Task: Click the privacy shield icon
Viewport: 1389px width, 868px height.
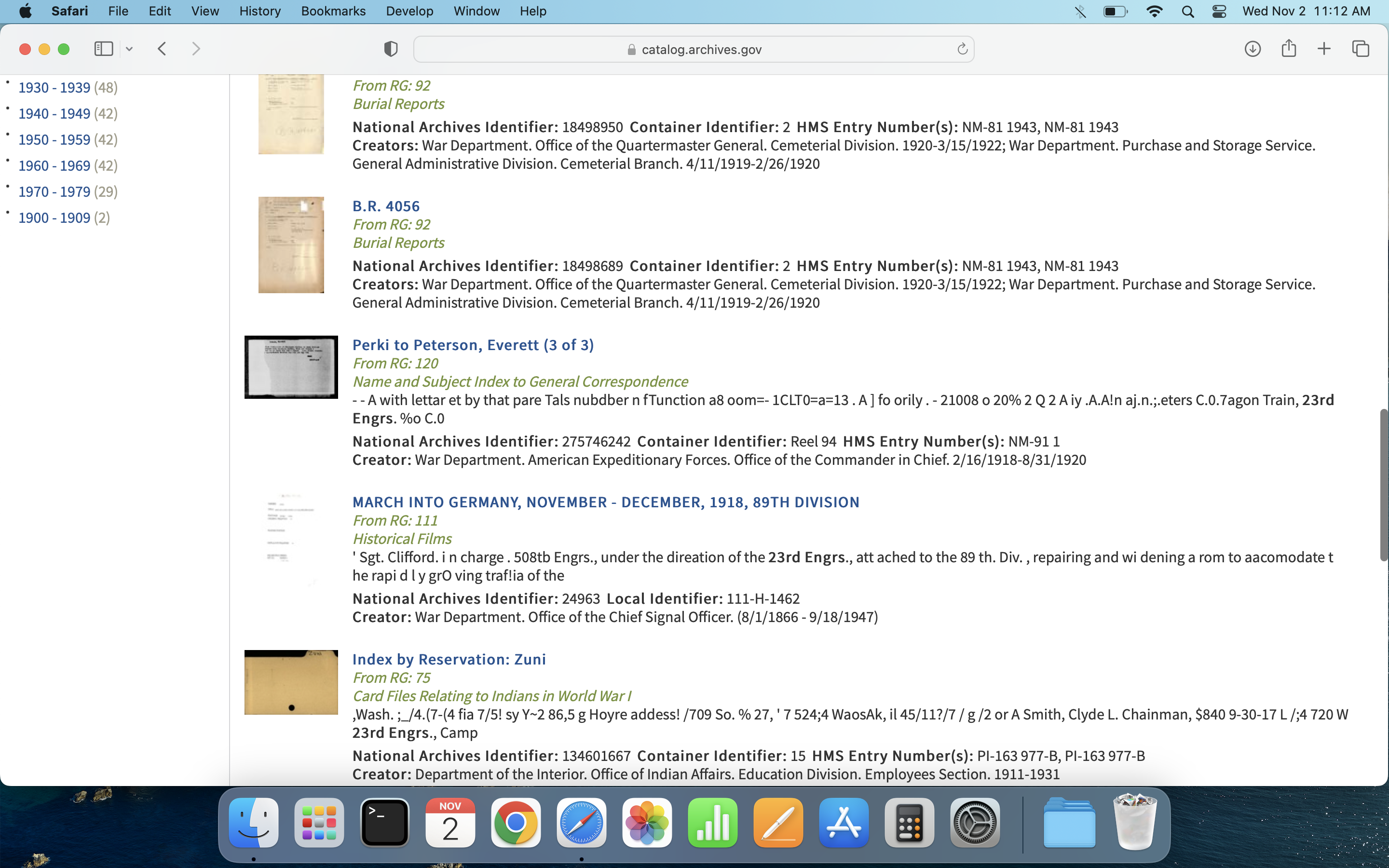Action: point(390,49)
